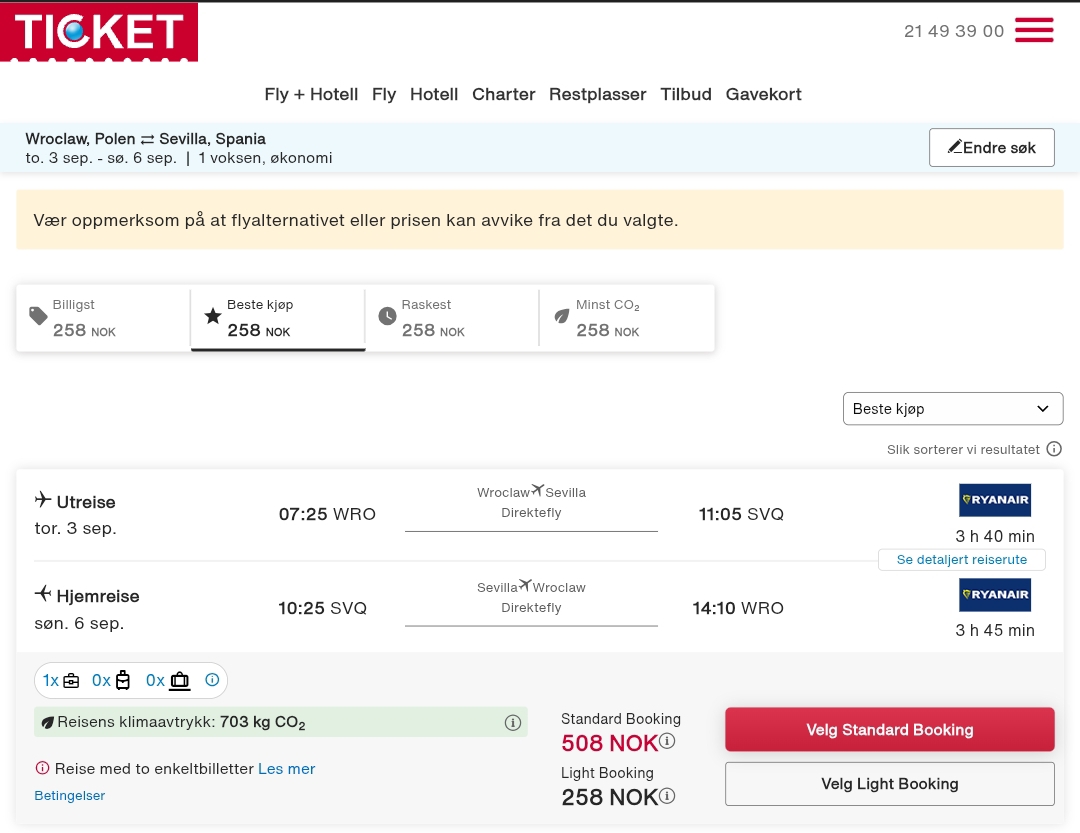Expand Se detaljert reiserute
The height and width of the screenshot is (833, 1080).
pyautogui.click(x=962, y=559)
